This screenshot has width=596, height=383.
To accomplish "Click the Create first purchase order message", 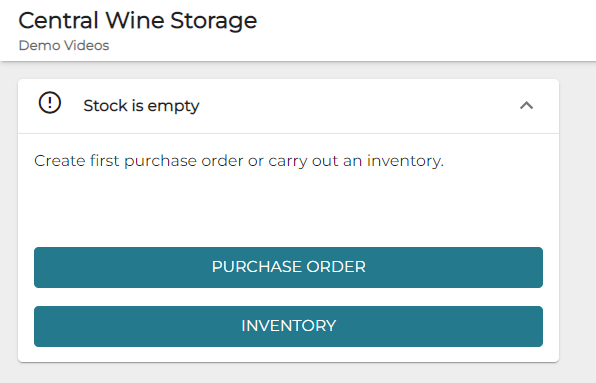I will (239, 161).
